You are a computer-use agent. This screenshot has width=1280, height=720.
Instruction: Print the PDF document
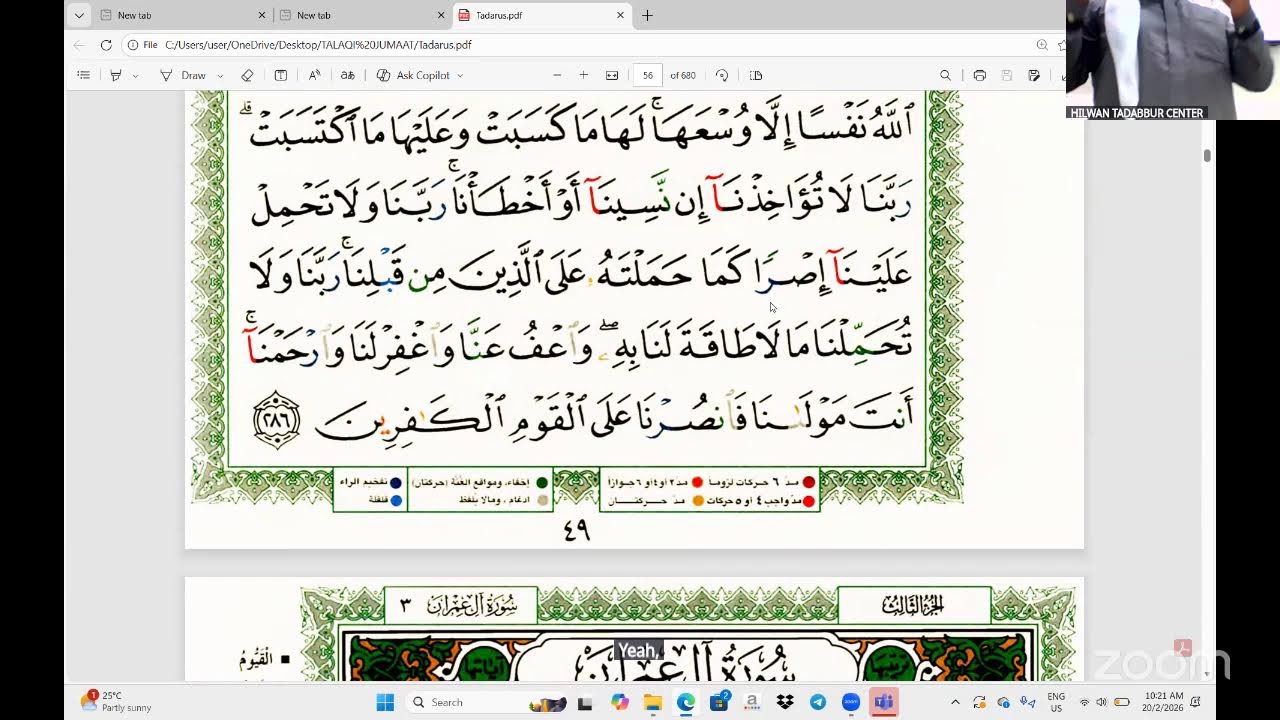point(979,75)
